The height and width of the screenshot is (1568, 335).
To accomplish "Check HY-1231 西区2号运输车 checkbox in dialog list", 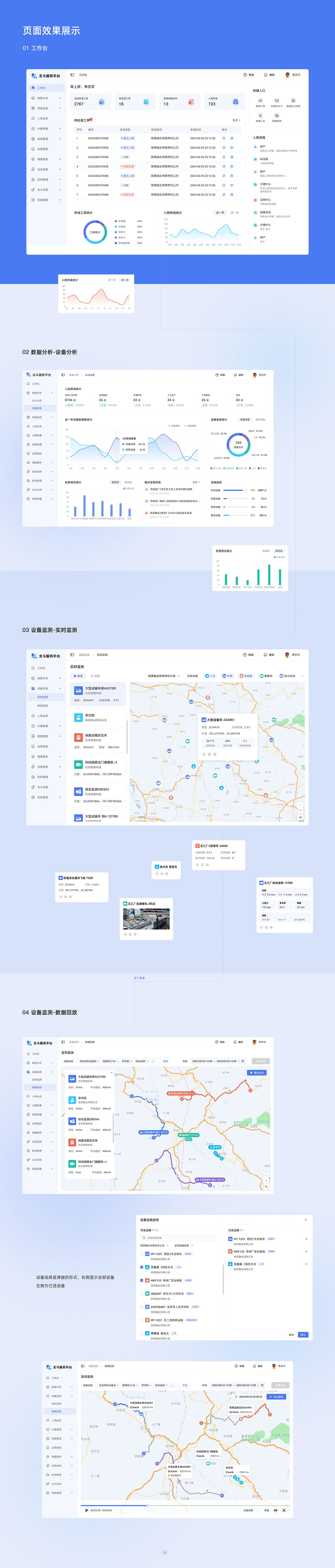I will click(142, 1254).
